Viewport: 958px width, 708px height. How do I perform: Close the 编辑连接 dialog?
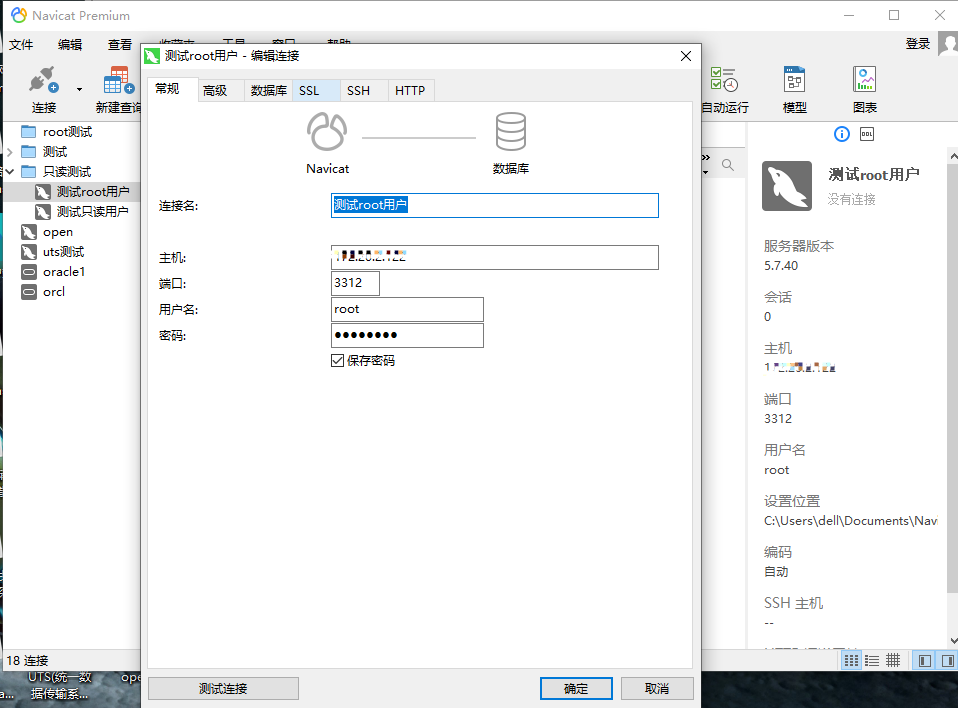tap(686, 56)
